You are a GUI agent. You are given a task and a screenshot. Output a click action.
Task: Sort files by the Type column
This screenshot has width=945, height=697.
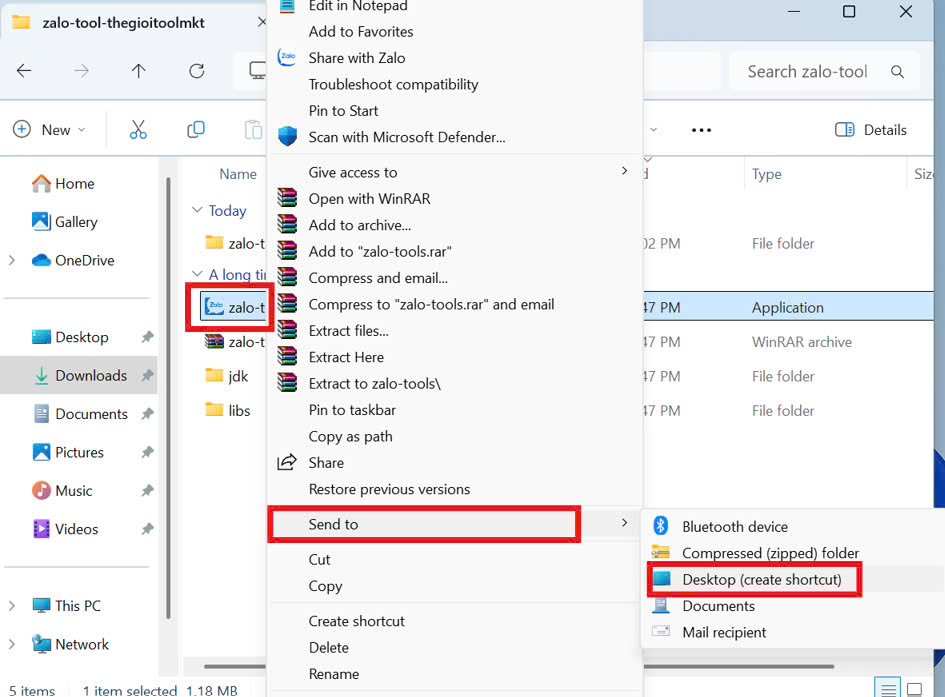(767, 174)
